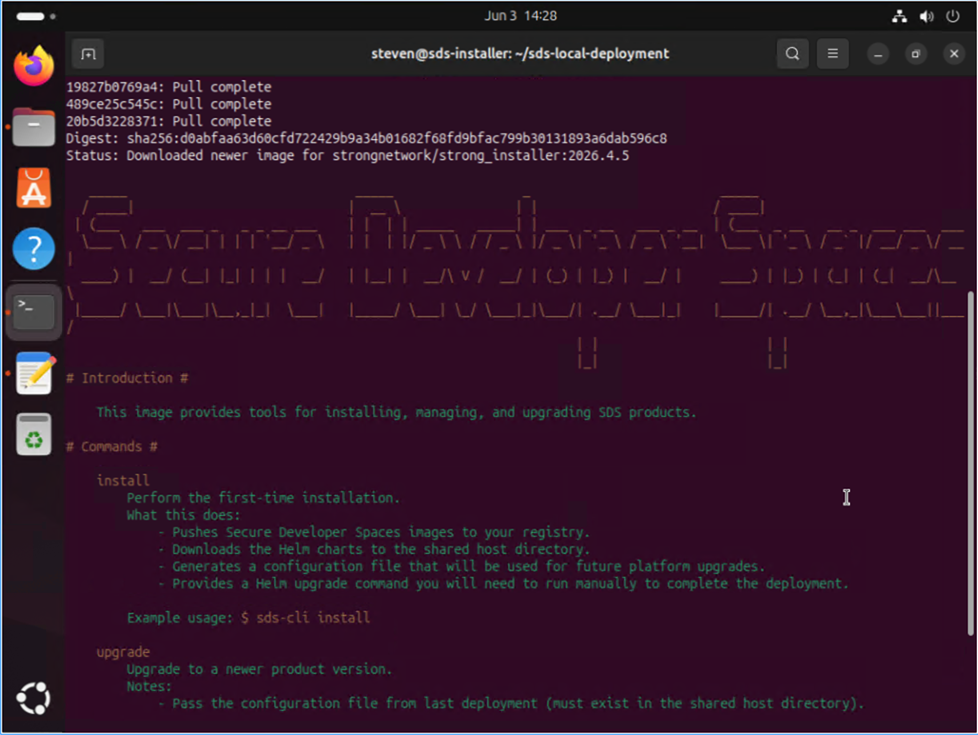Click '20b5d3228371: Pull complete' line
Viewport: 978px width, 735px height.
[x=168, y=121]
